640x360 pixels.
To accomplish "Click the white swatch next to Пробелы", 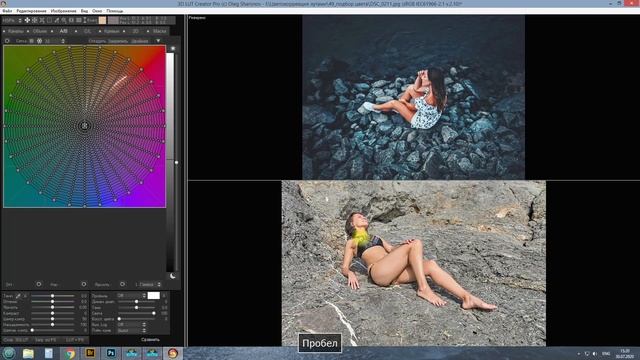I will 153,296.
